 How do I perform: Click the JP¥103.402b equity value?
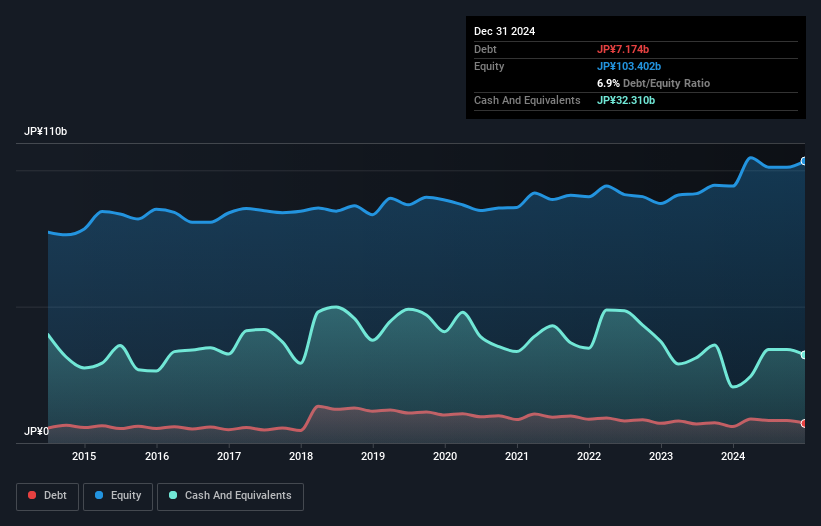629,66
